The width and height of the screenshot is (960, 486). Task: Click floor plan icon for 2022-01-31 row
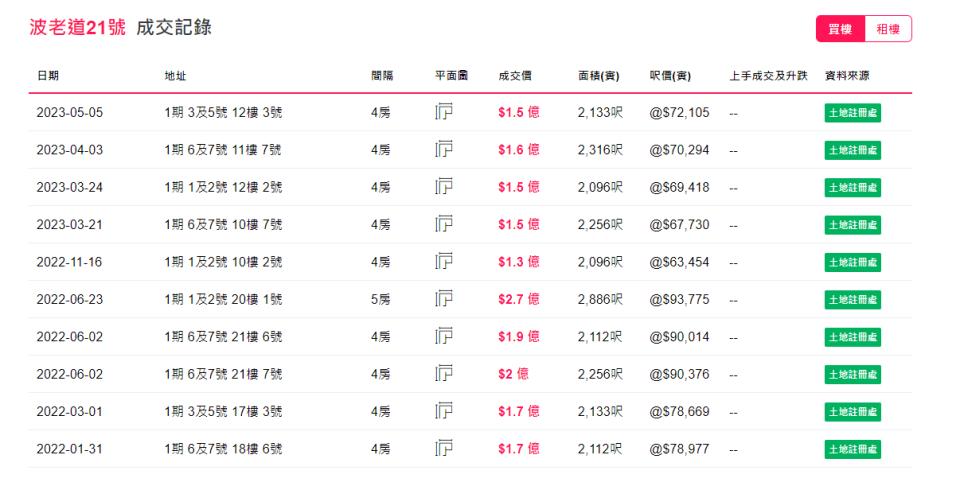coord(444,449)
